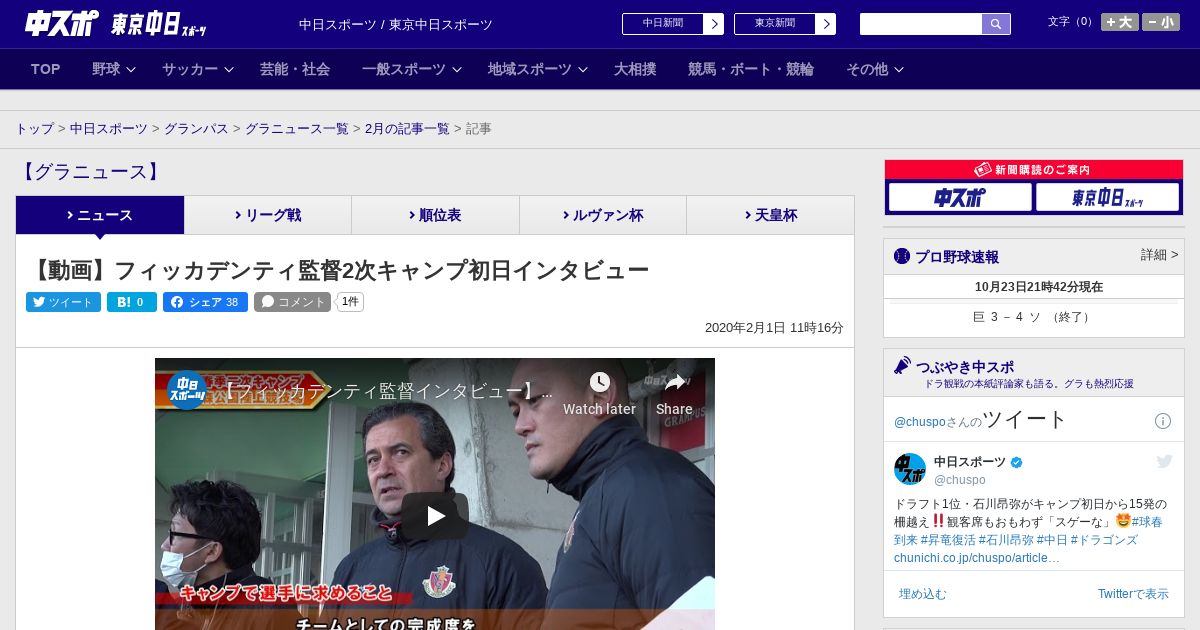Switch to ルヴァン杯 tab

(603, 215)
